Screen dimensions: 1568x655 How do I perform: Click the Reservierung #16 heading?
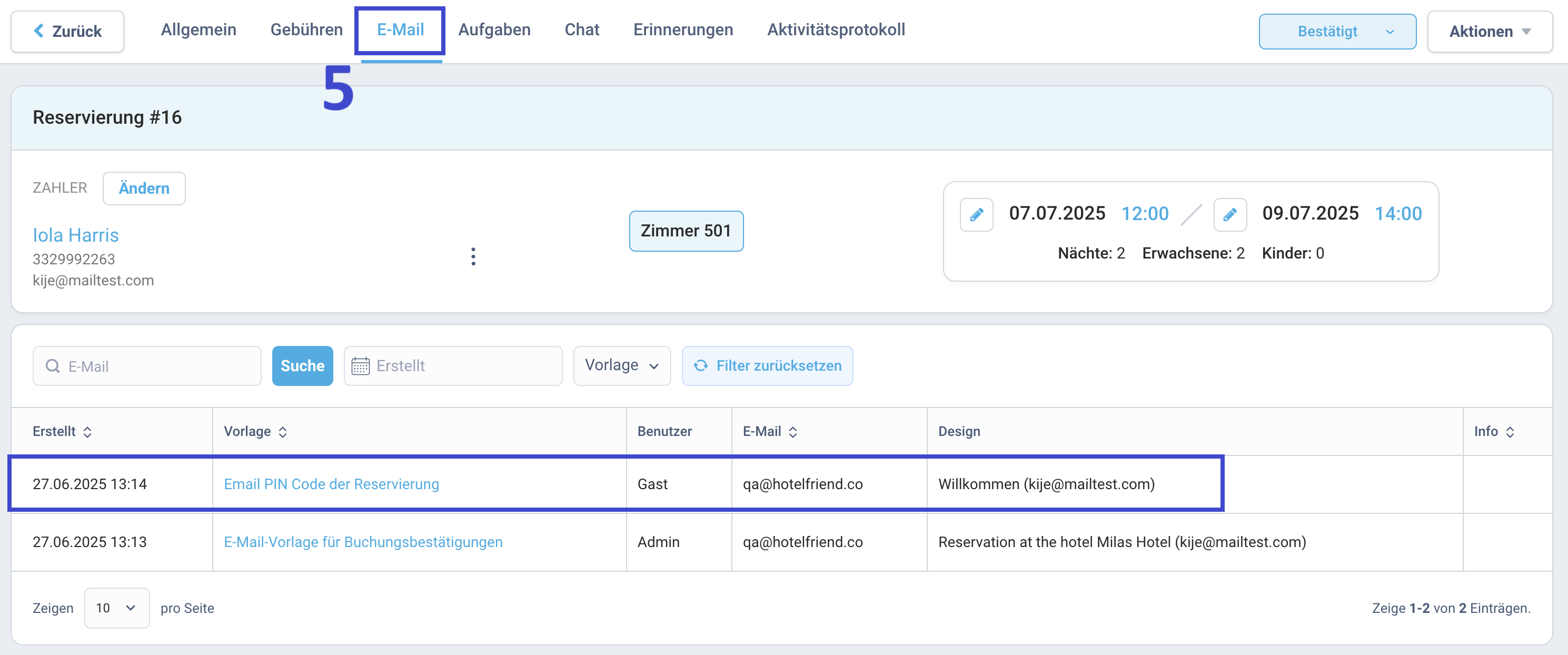(107, 117)
